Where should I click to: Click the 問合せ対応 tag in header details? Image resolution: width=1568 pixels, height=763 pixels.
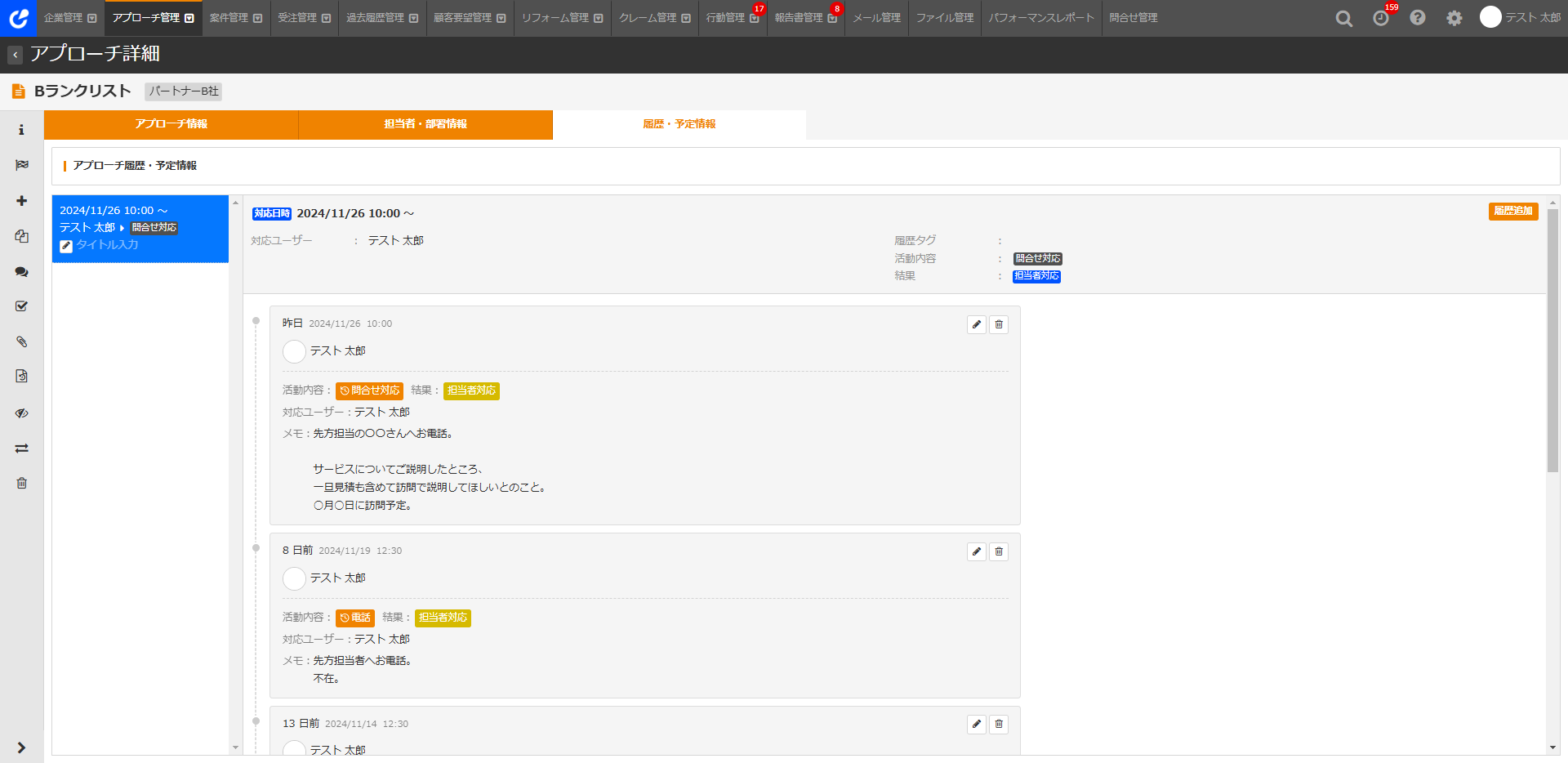tap(1038, 259)
